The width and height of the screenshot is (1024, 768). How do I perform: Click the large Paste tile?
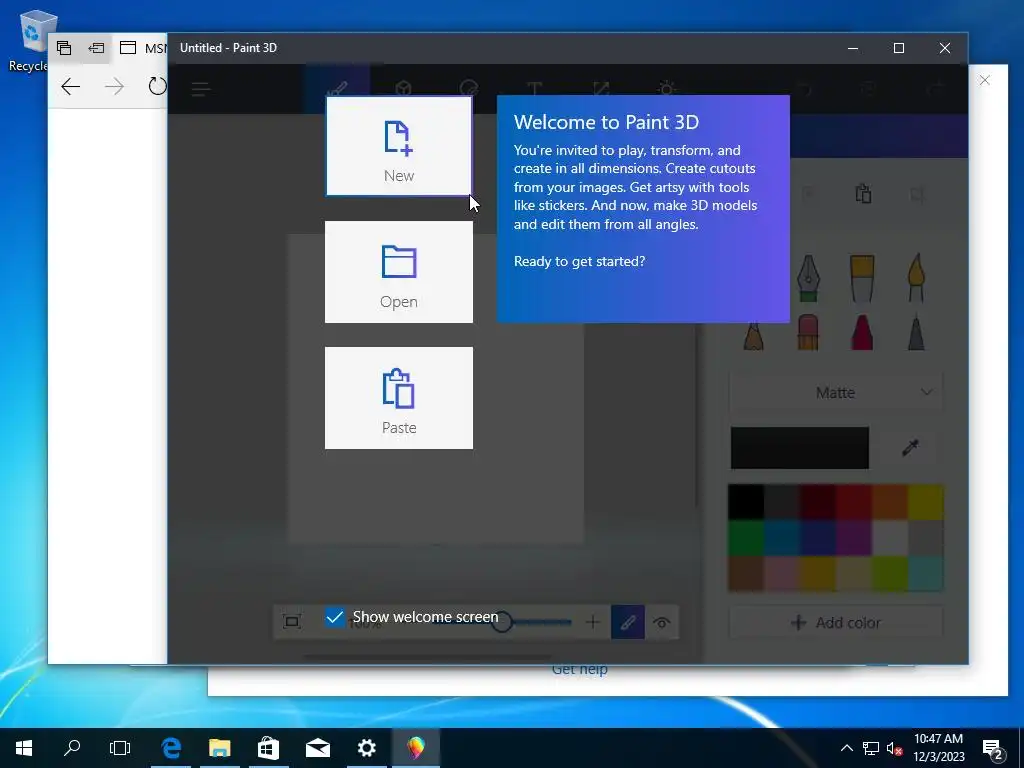click(x=399, y=398)
